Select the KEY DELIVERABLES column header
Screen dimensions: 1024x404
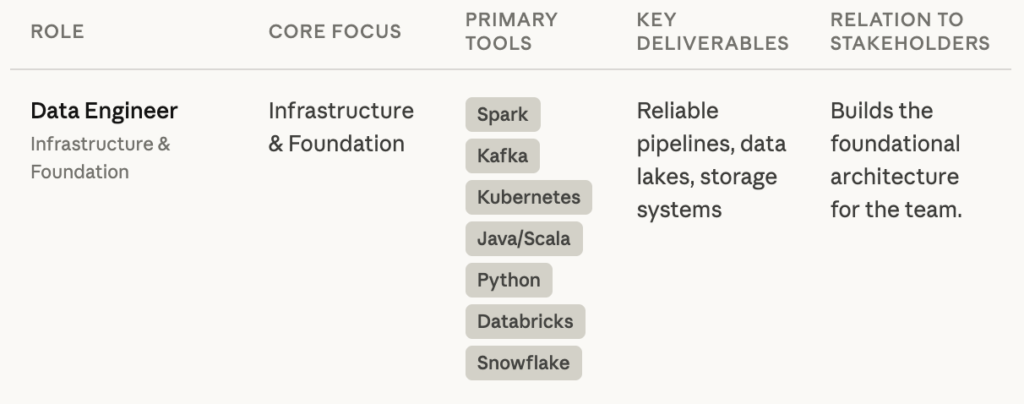(x=712, y=31)
